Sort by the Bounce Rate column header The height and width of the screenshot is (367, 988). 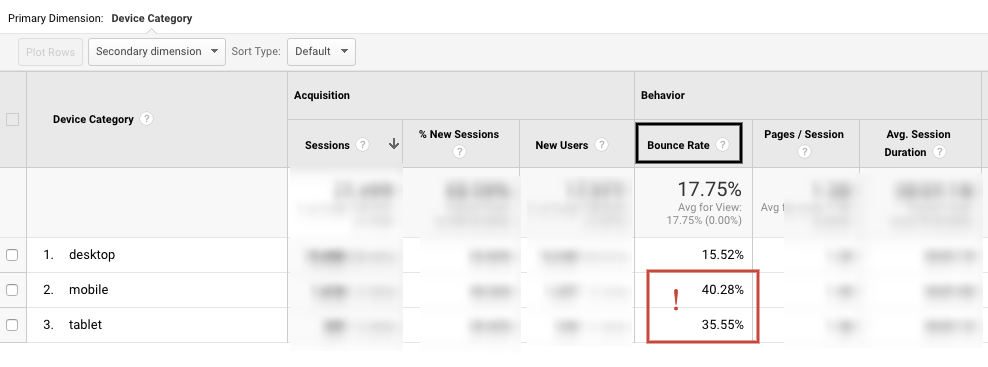coord(679,145)
